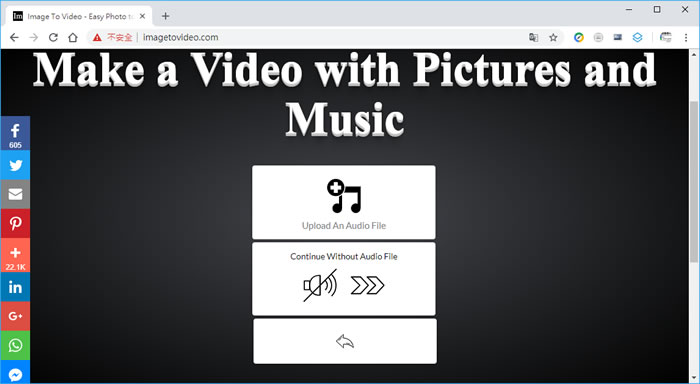Open more share options via the plus icon
This screenshot has height=384, width=700.
[x=15, y=255]
